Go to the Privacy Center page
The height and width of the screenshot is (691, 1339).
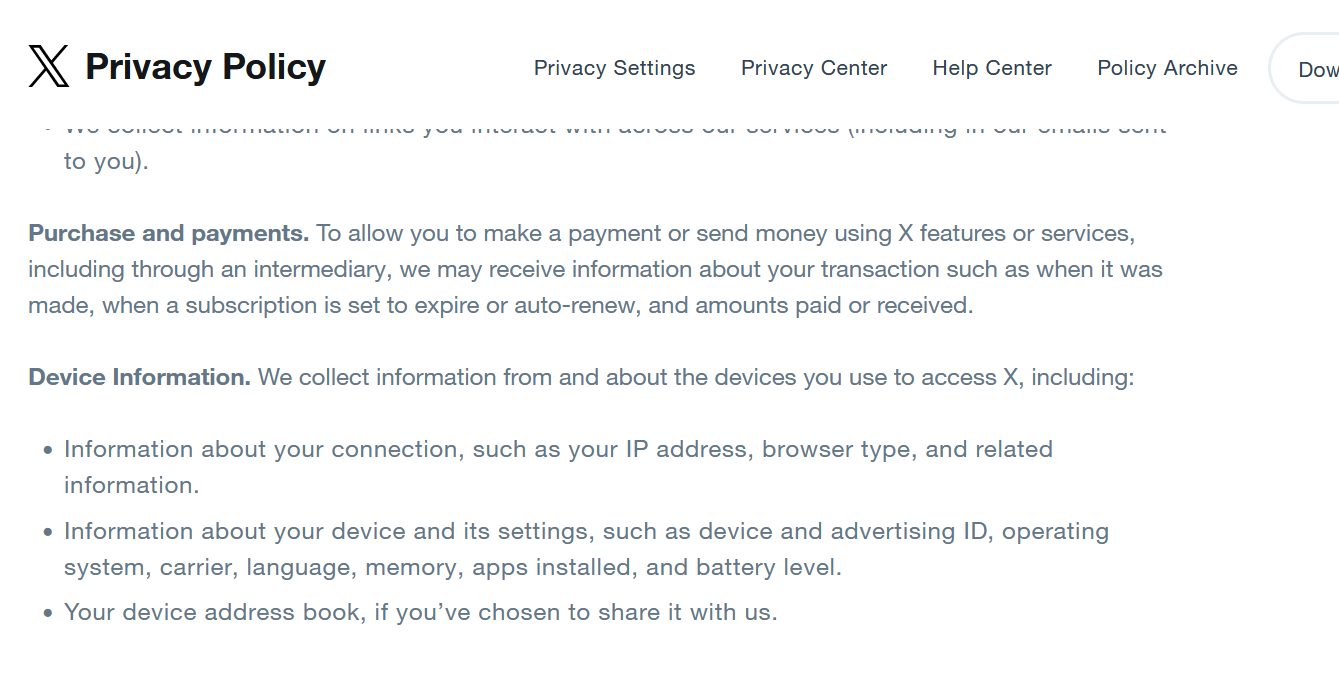[x=814, y=68]
